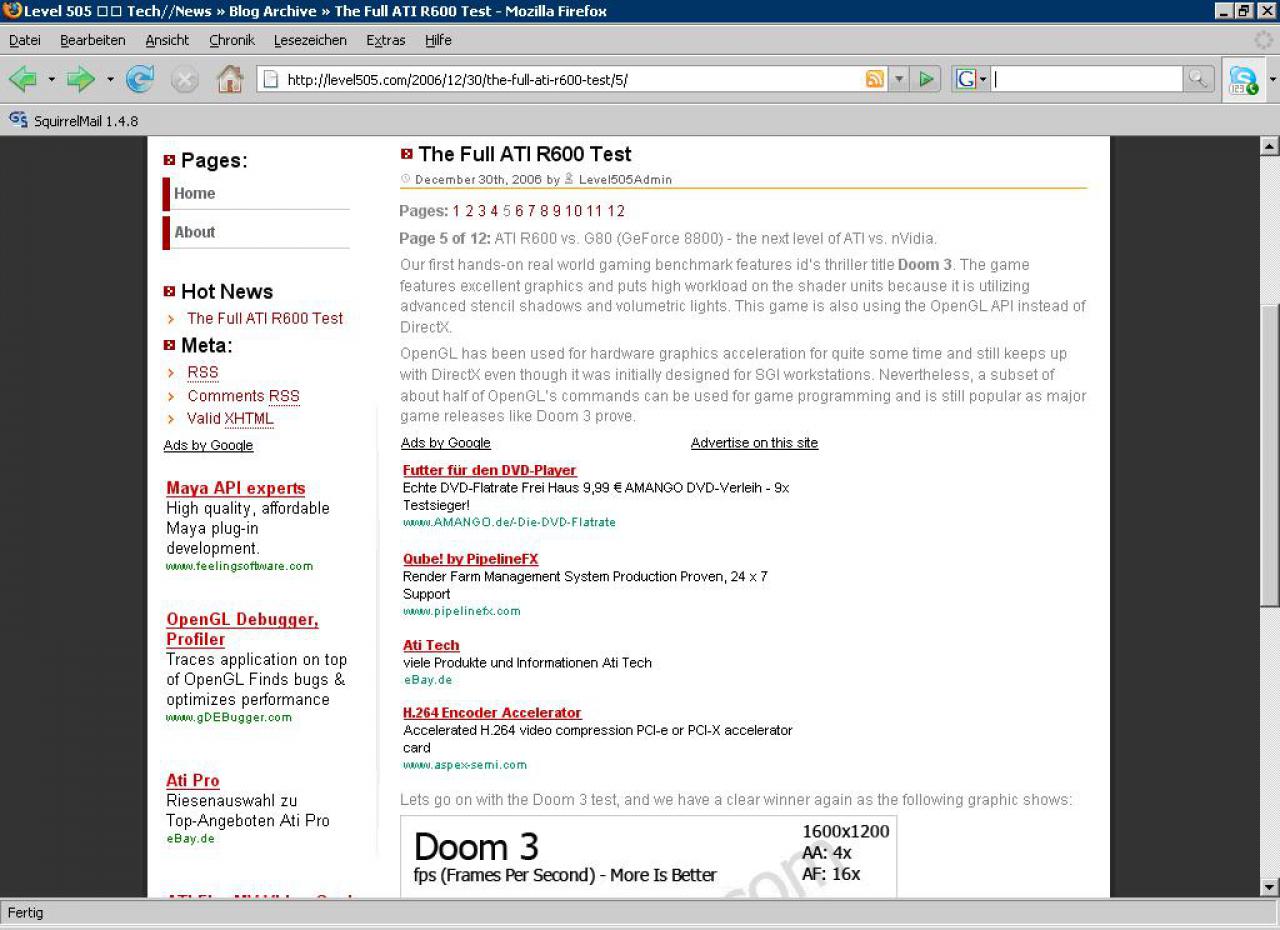Click the scrollbar up arrow
The image size is (1280, 930).
click(1270, 147)
